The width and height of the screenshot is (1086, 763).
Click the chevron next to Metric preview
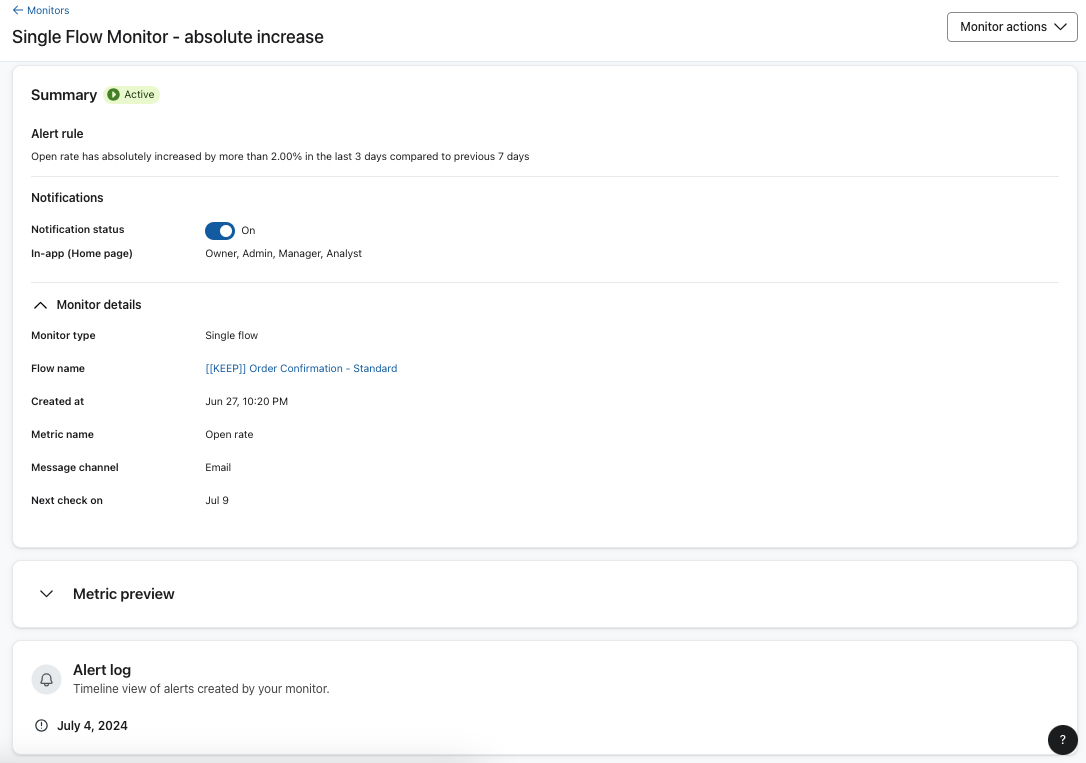point(46,593)
